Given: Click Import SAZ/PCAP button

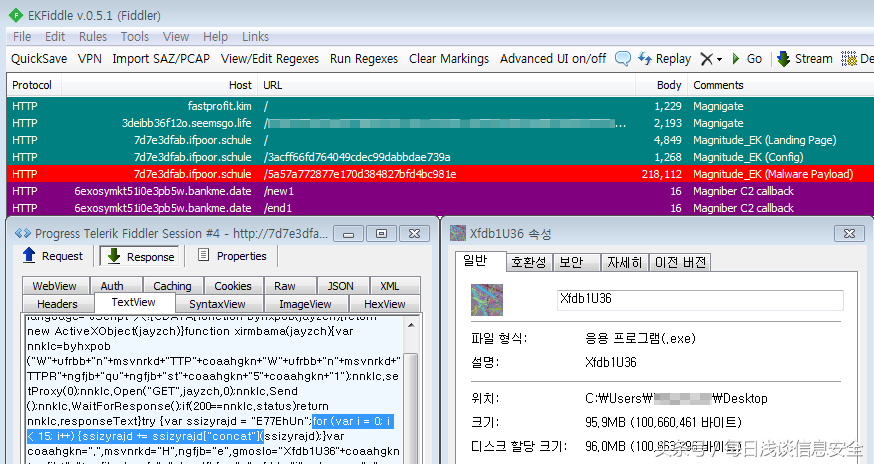Looking at the screenshot, I should [161, 59].
